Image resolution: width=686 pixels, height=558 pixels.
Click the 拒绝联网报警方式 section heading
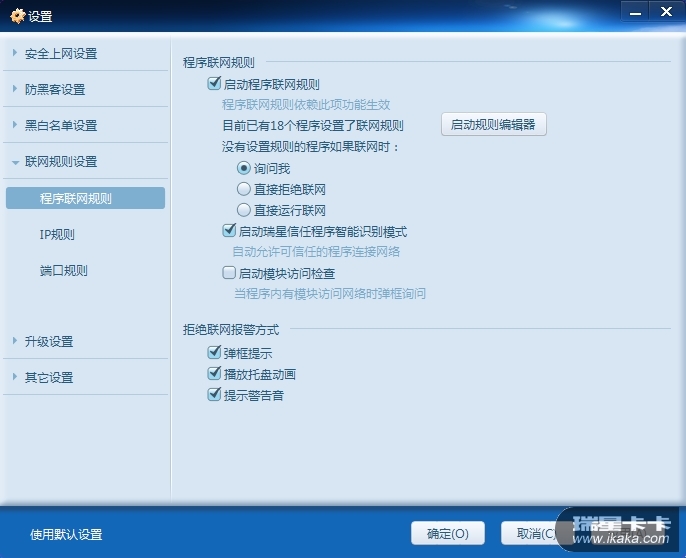[x=231, y=330]
